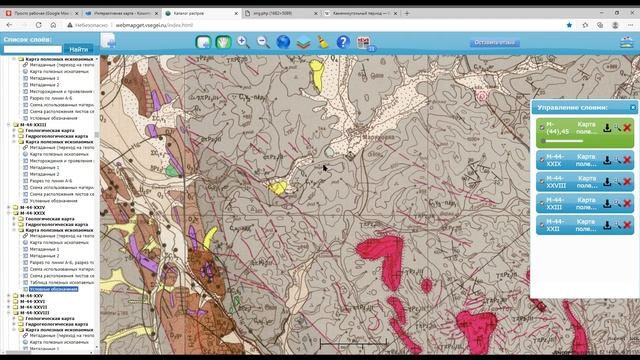Click the broom clear icon
This screenshot has width=640, height=360.
[323, 42]
